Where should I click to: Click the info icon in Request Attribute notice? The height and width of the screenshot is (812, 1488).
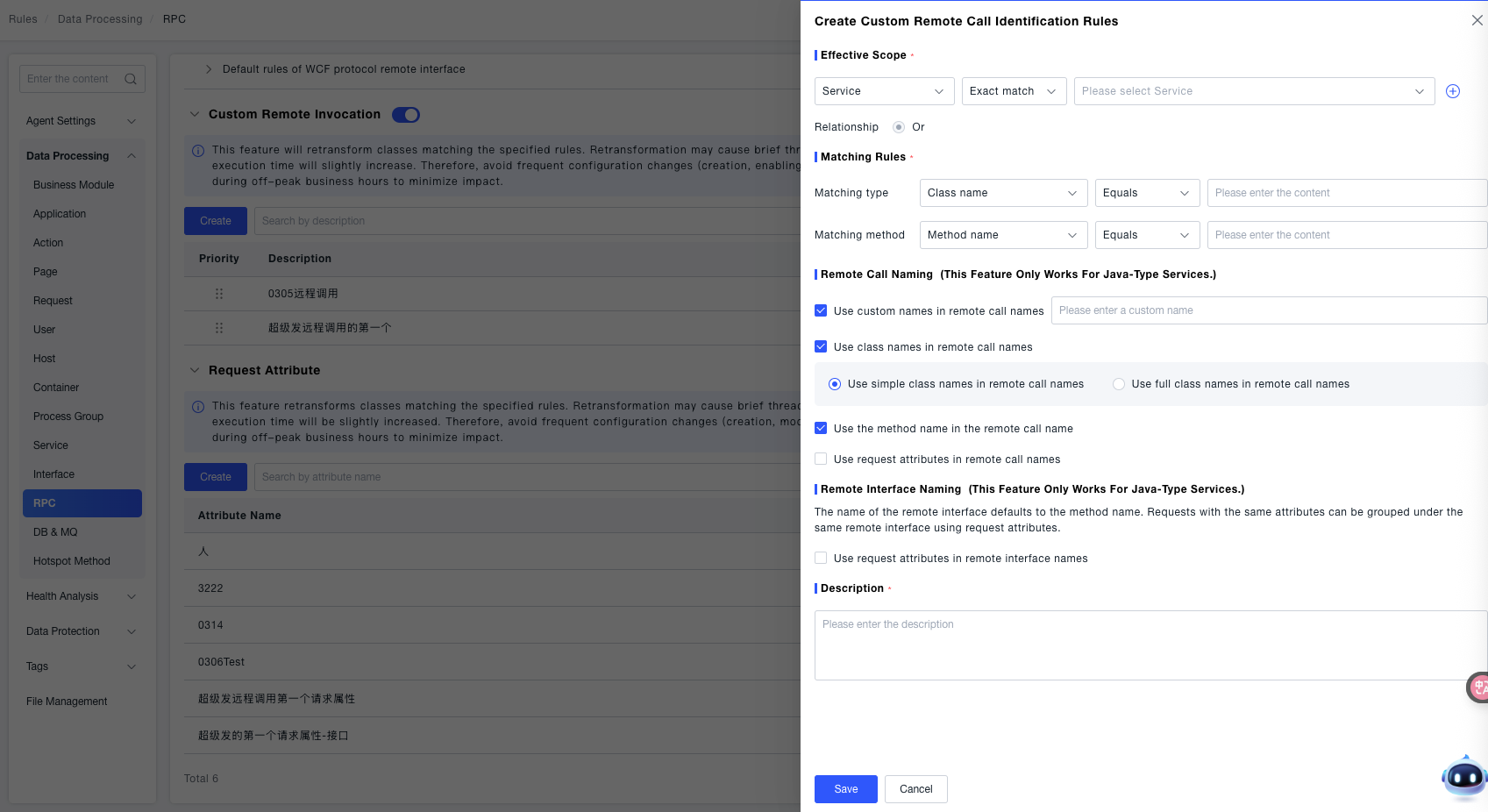tap(198, 407)
